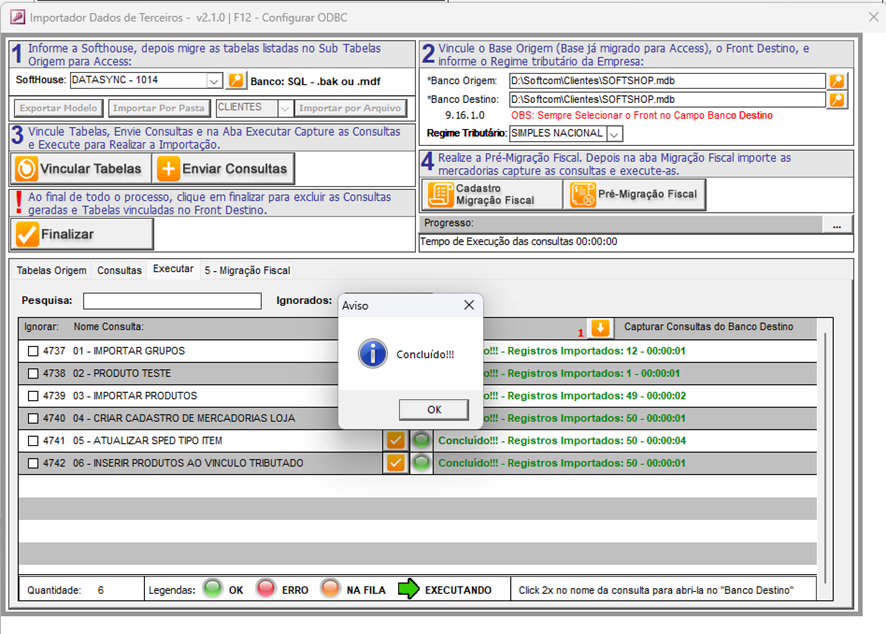Open the SoftHouse DATASYNC dropdown
Image resolution: width=886 pixels, height=634 pixels.
[x=214, y=80]
